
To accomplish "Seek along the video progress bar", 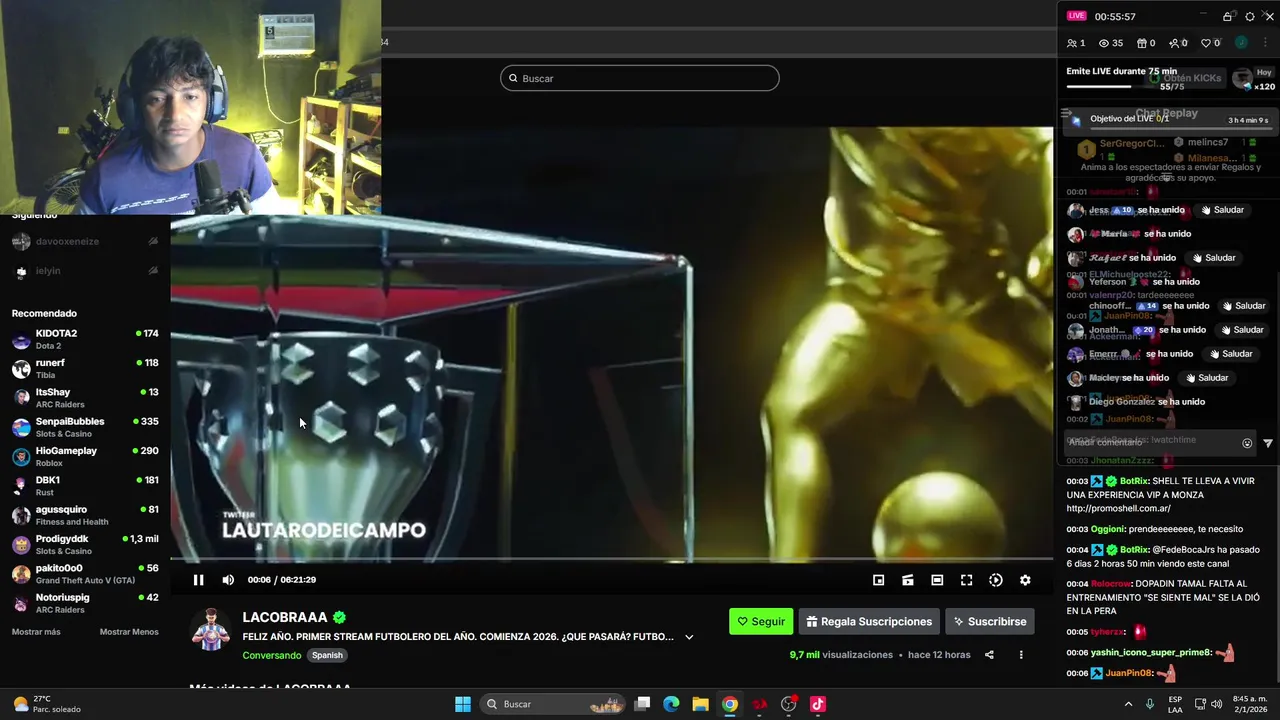I will (x=611, y=560).
